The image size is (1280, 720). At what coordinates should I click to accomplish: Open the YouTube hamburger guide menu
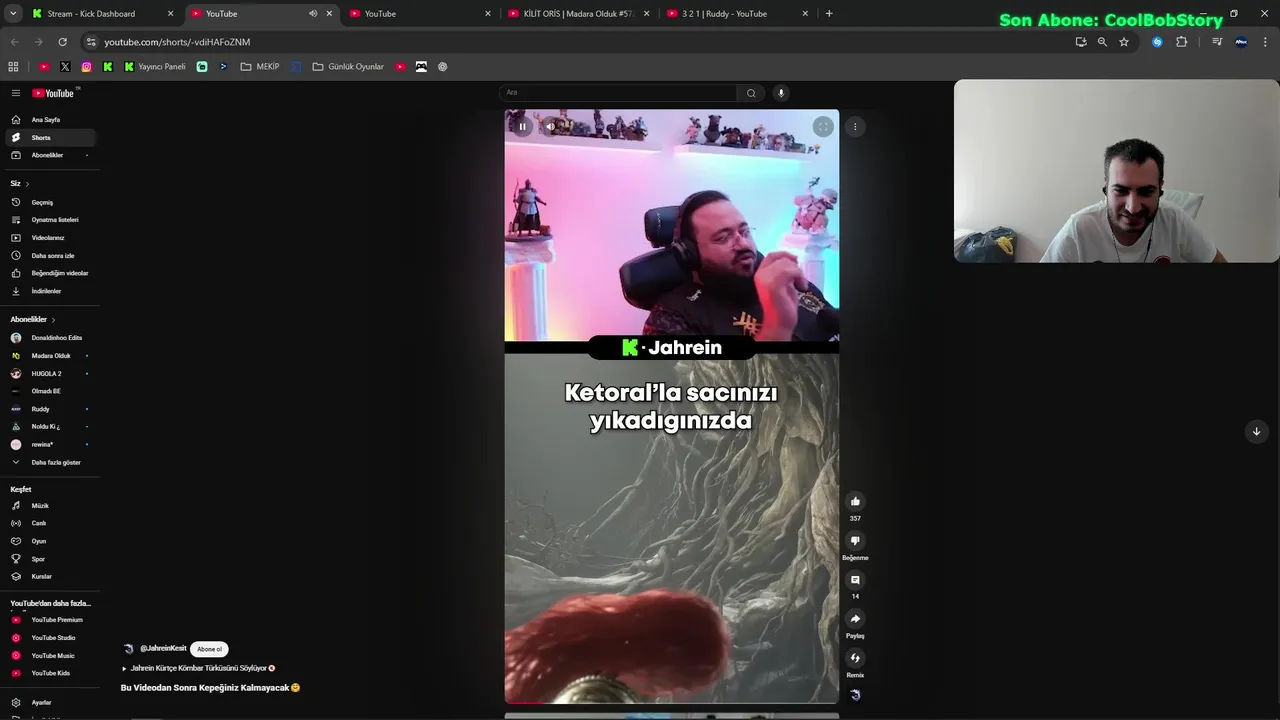point(16,93)
